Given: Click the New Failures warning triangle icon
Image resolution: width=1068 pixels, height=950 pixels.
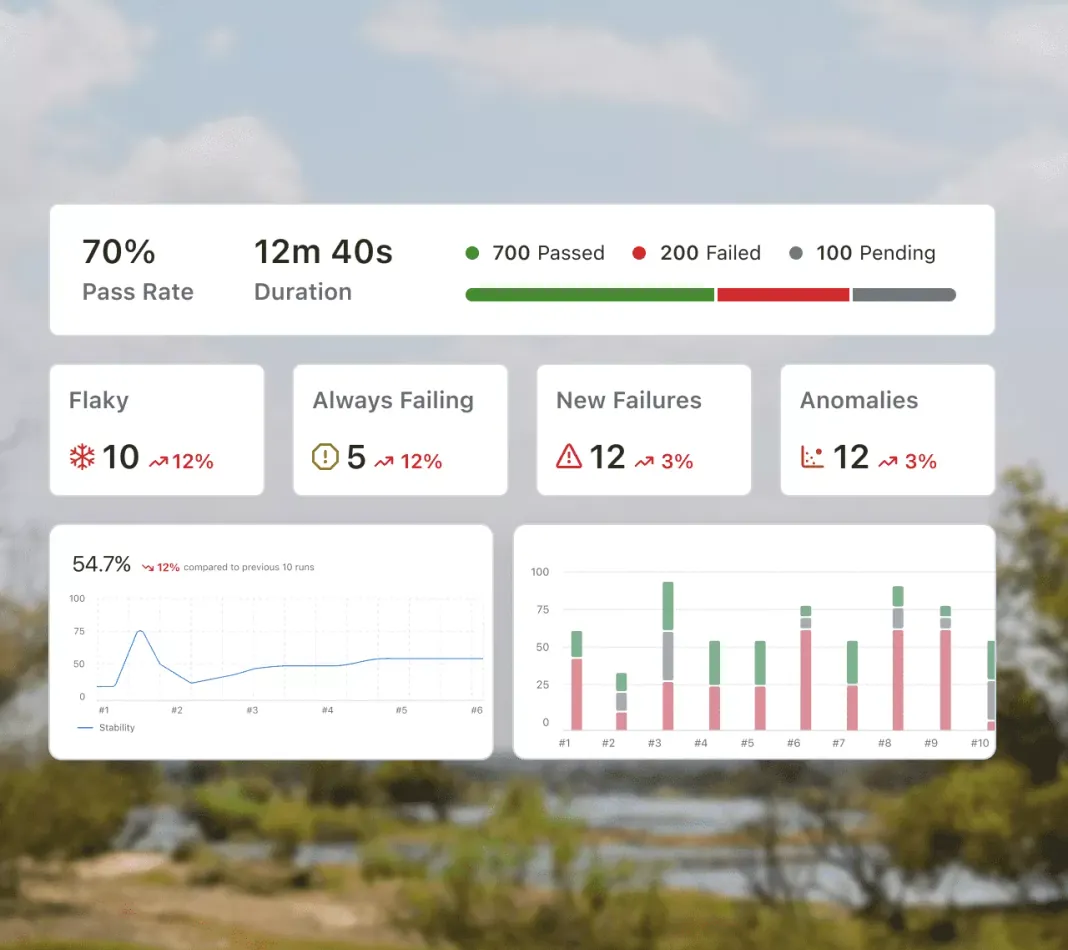Looking at the screenshot, I should pos(569,456).
